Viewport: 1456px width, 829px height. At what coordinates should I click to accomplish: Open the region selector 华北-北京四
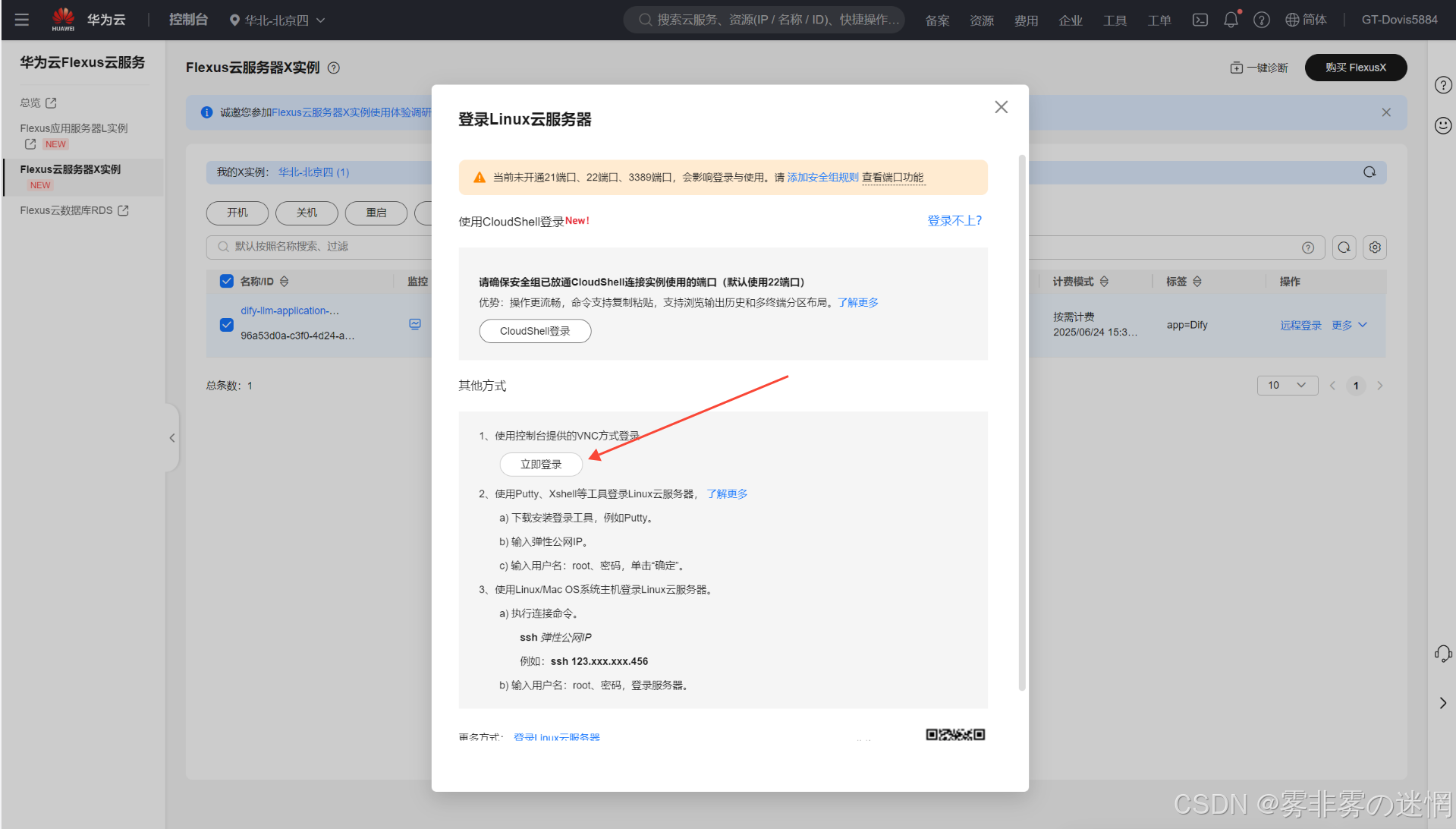277,20
